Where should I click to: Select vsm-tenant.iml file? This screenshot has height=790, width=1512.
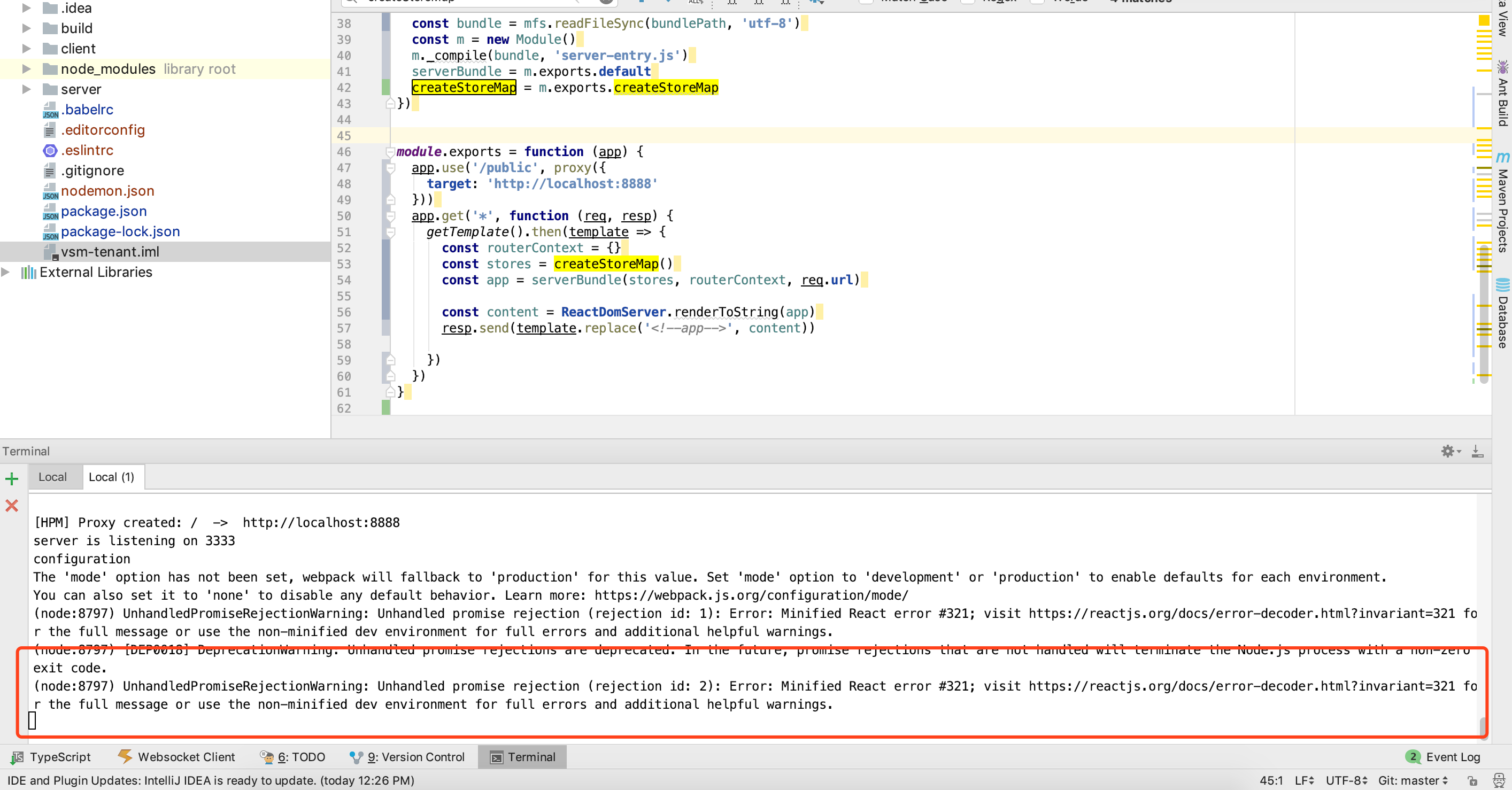[x=110, y=252]
